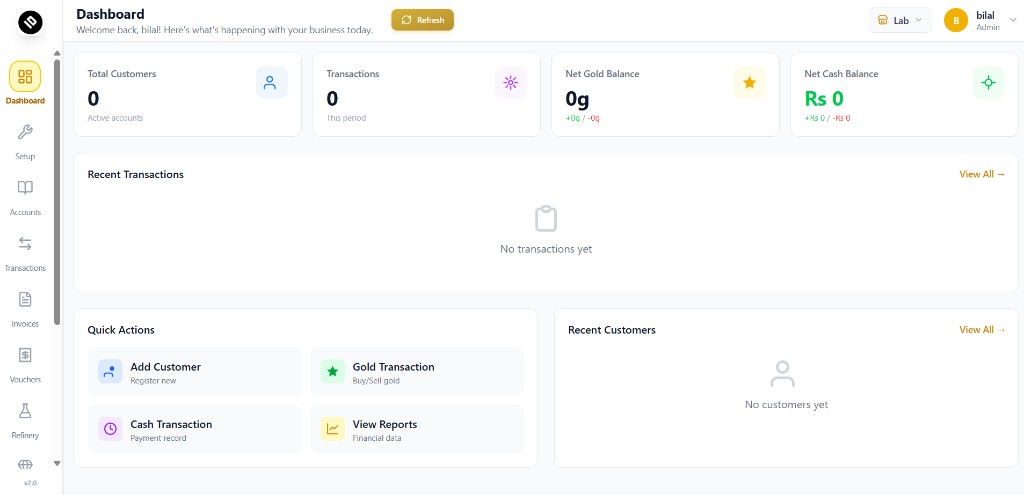Image resolution: width=1024 pixels, height=495 pixels.
Task: Click the Rs 0 cash balance value
Action: point(824,99)
